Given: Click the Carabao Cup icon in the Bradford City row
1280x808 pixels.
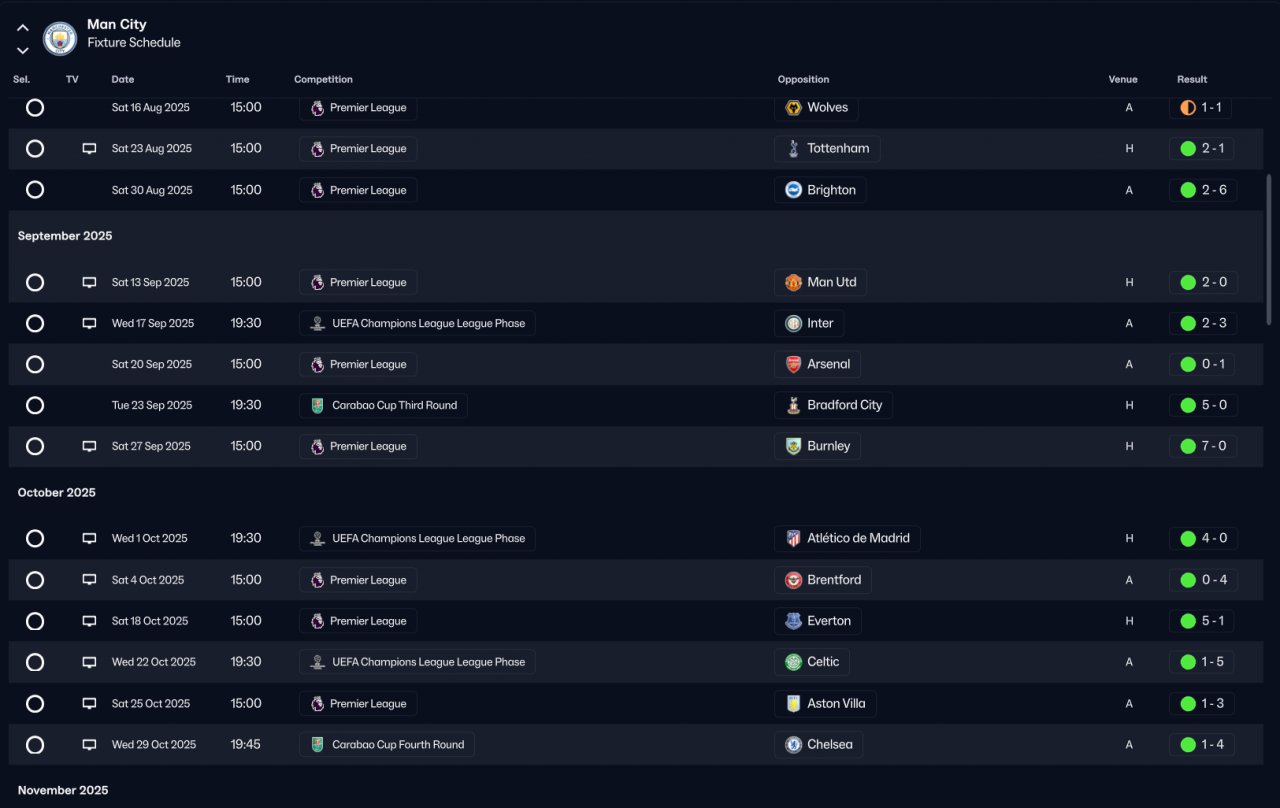Looking at the screenshot, I should 317,405.
